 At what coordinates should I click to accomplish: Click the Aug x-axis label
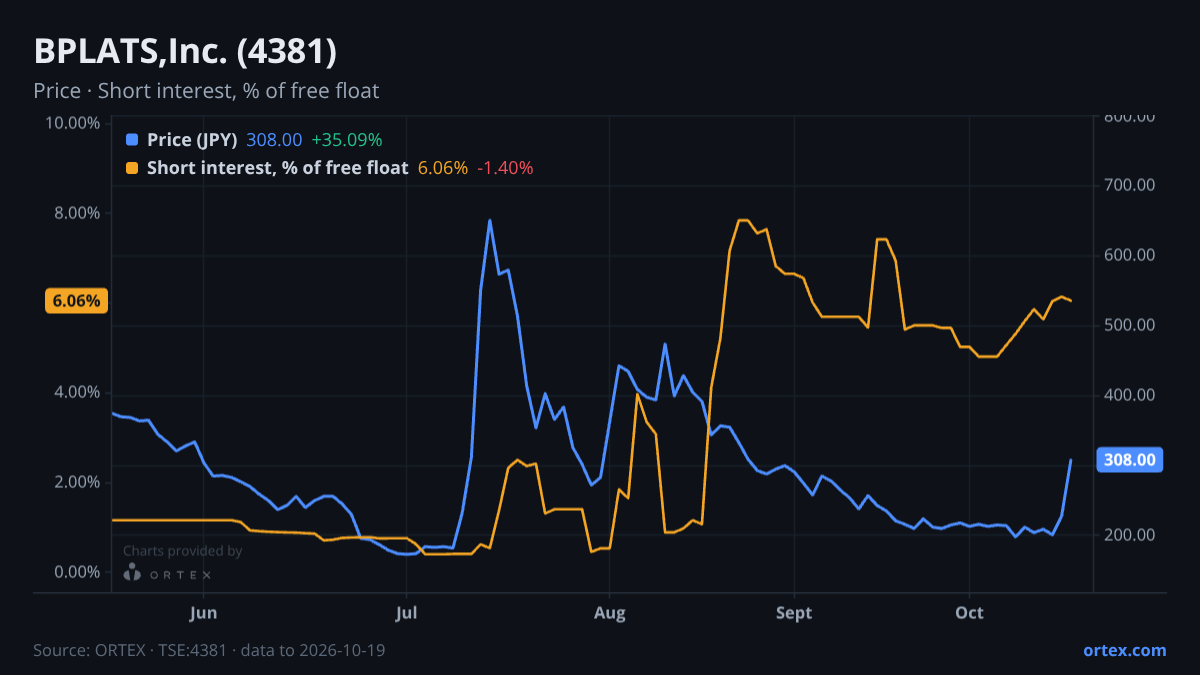pyautogui.click(x=609, y=612)
